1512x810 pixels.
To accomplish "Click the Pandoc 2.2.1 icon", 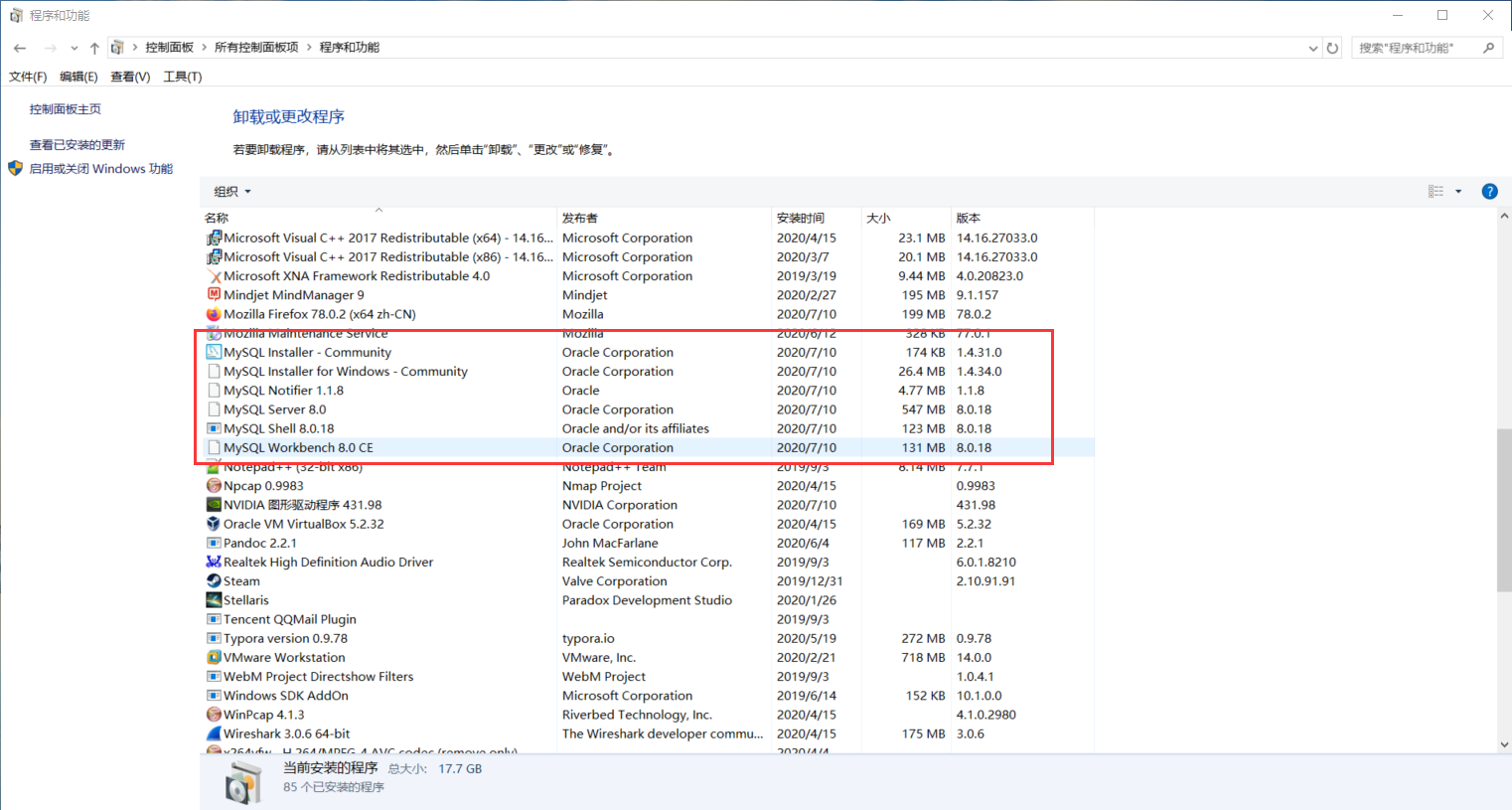I will [214, 543].
